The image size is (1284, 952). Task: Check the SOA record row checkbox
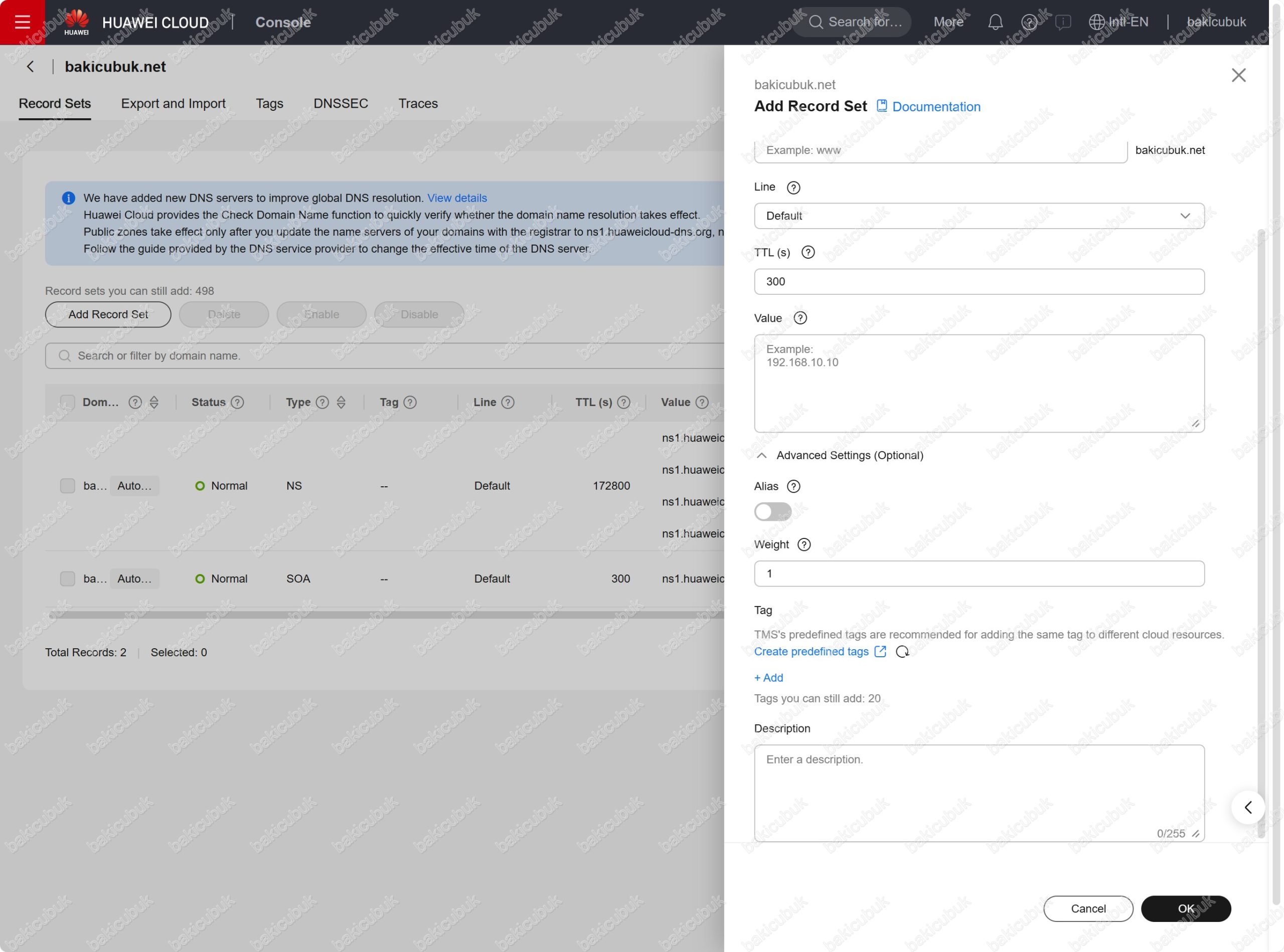tap(67, 579)
